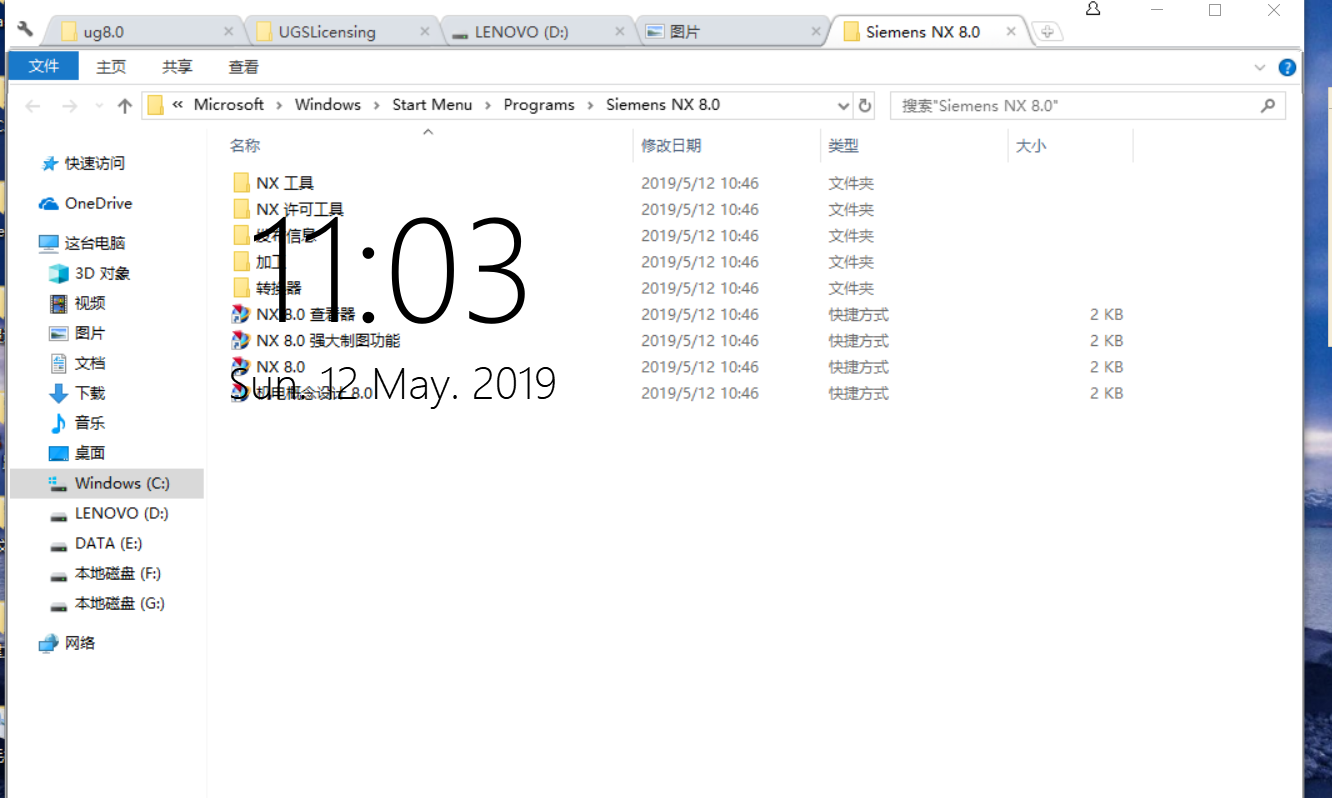Select the NX 8.0 查看器 shortcut
This screenshot has width=1332, height=798.
tap(305, 314)
